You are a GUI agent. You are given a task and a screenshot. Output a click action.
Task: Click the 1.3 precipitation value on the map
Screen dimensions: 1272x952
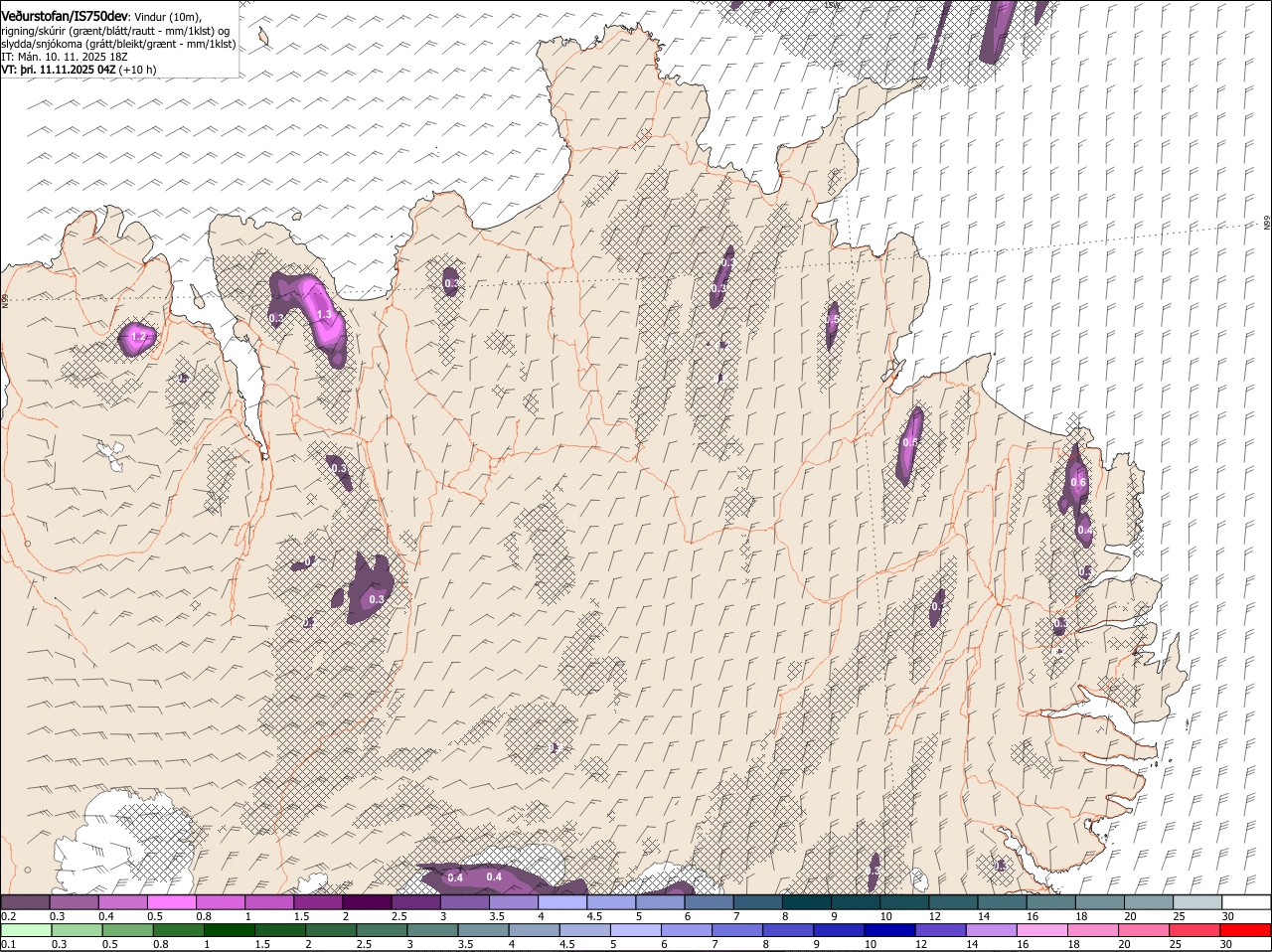coord(323,315)
